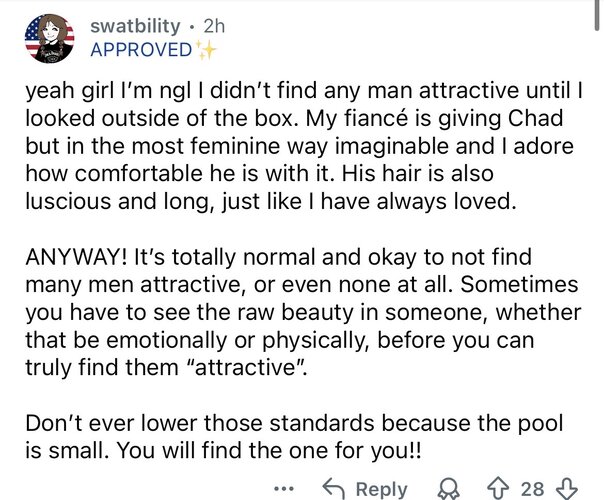
Task: Click the scrollbar thumb at right edge
Action: (597, 15)
